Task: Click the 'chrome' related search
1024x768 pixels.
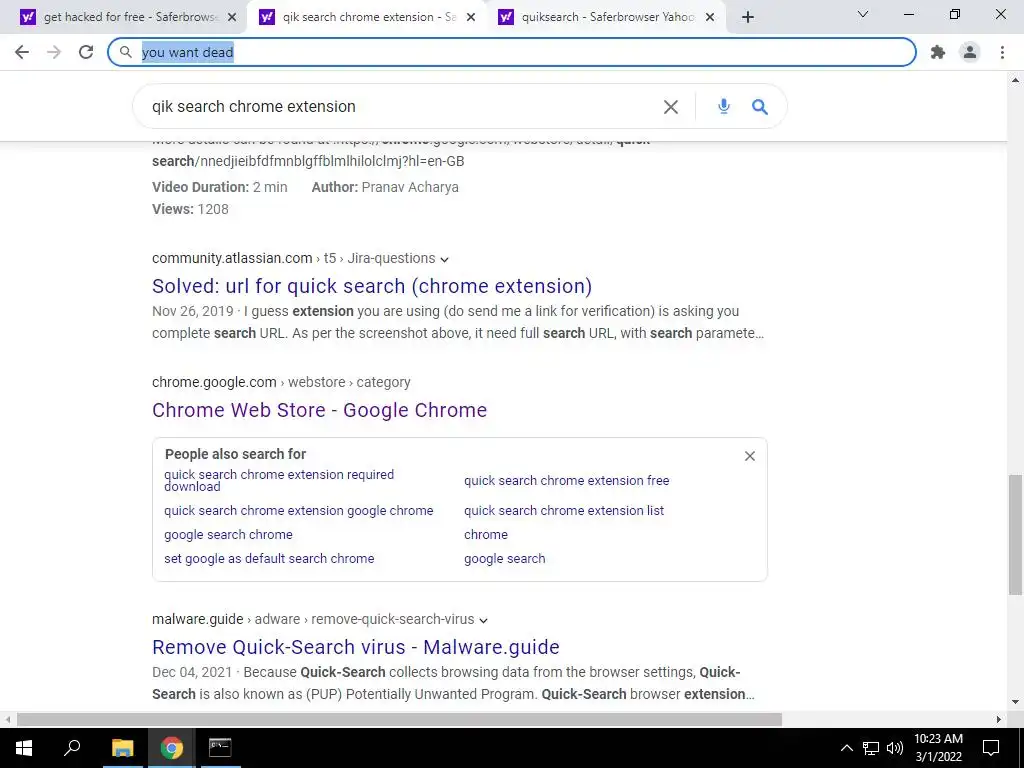Action: tap(485, 535)
